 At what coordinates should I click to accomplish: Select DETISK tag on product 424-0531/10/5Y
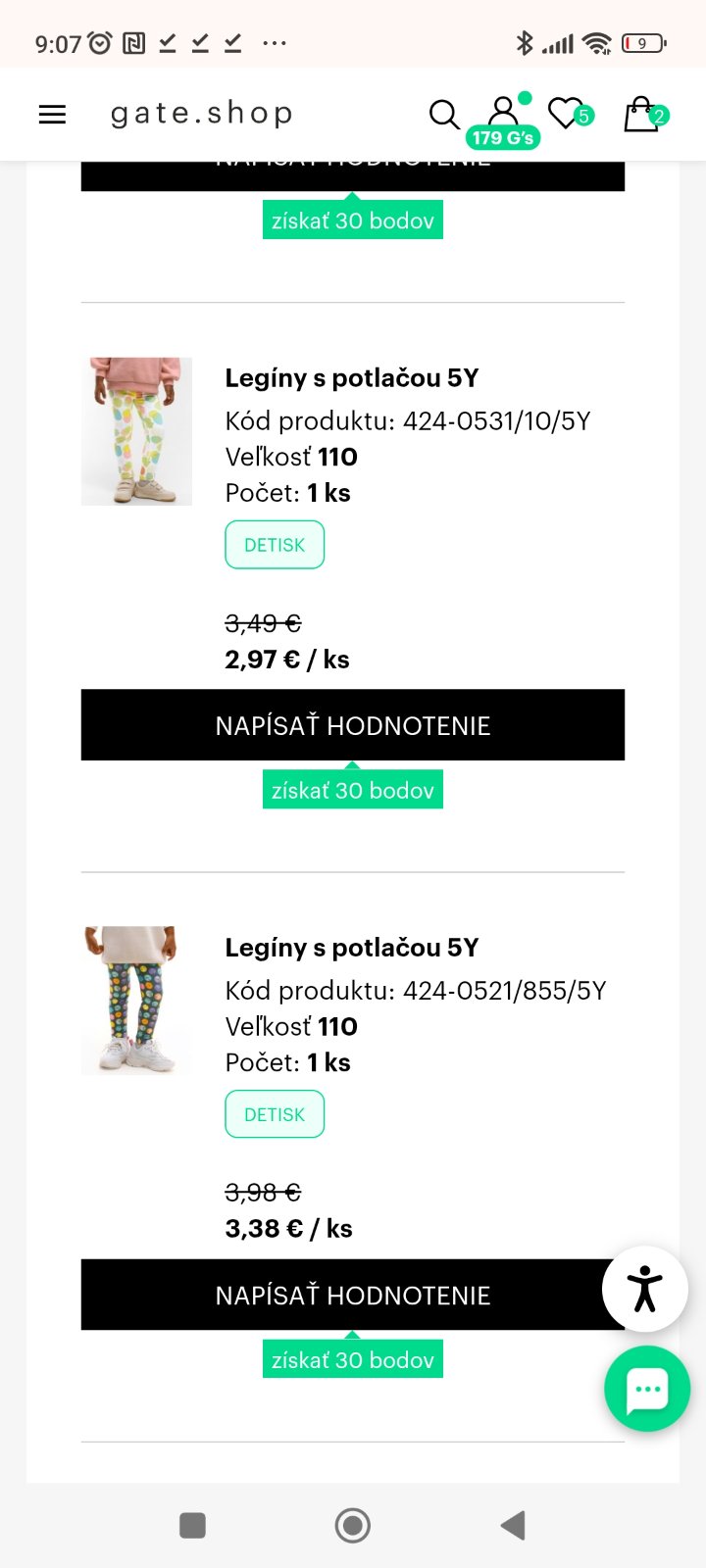pyautogui.click(x=275, y=545)
